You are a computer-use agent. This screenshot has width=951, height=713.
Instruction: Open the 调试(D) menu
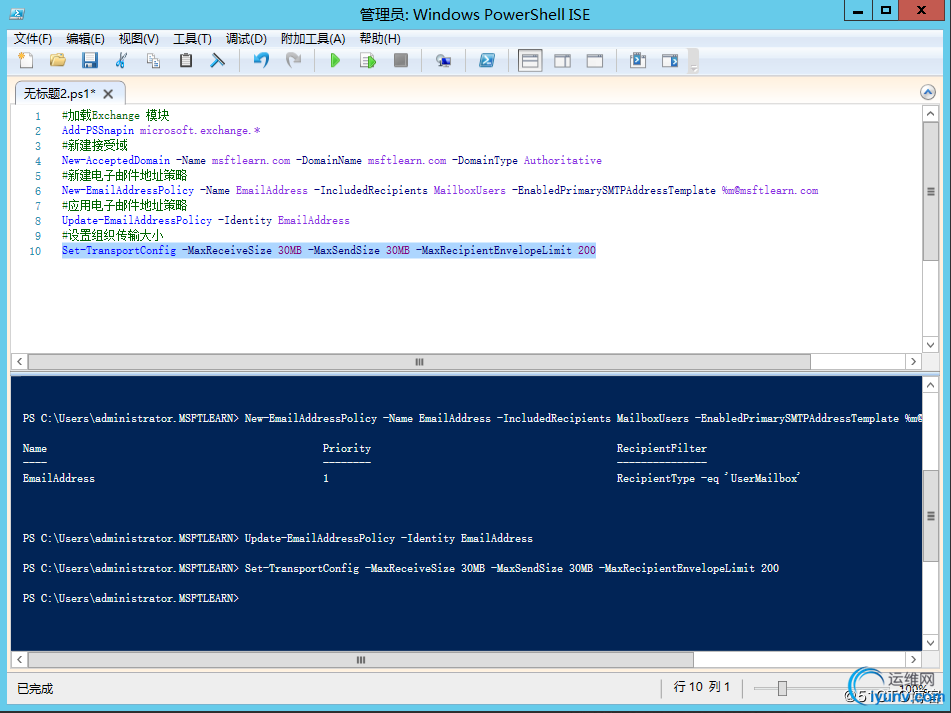click(246, 39)
